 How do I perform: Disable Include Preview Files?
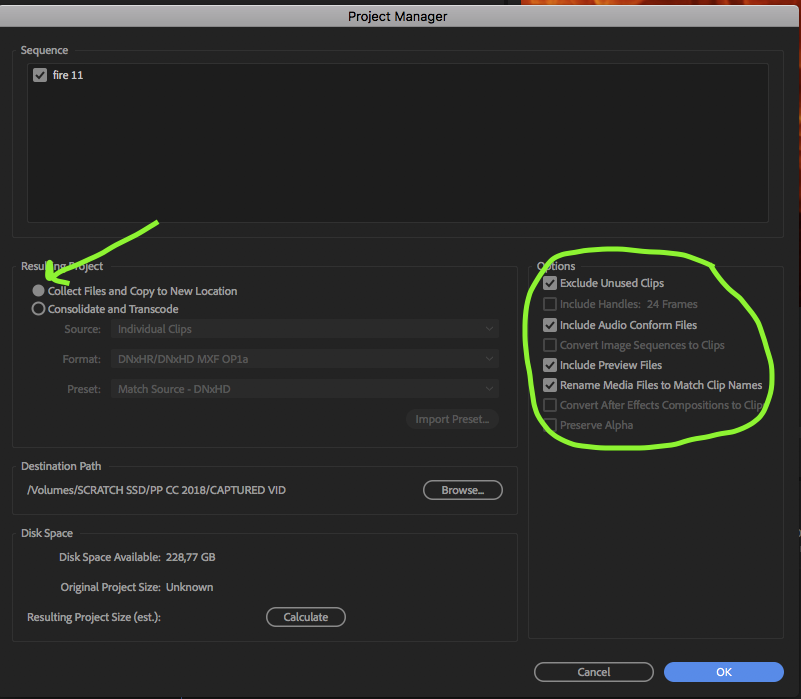pos(550,364)
